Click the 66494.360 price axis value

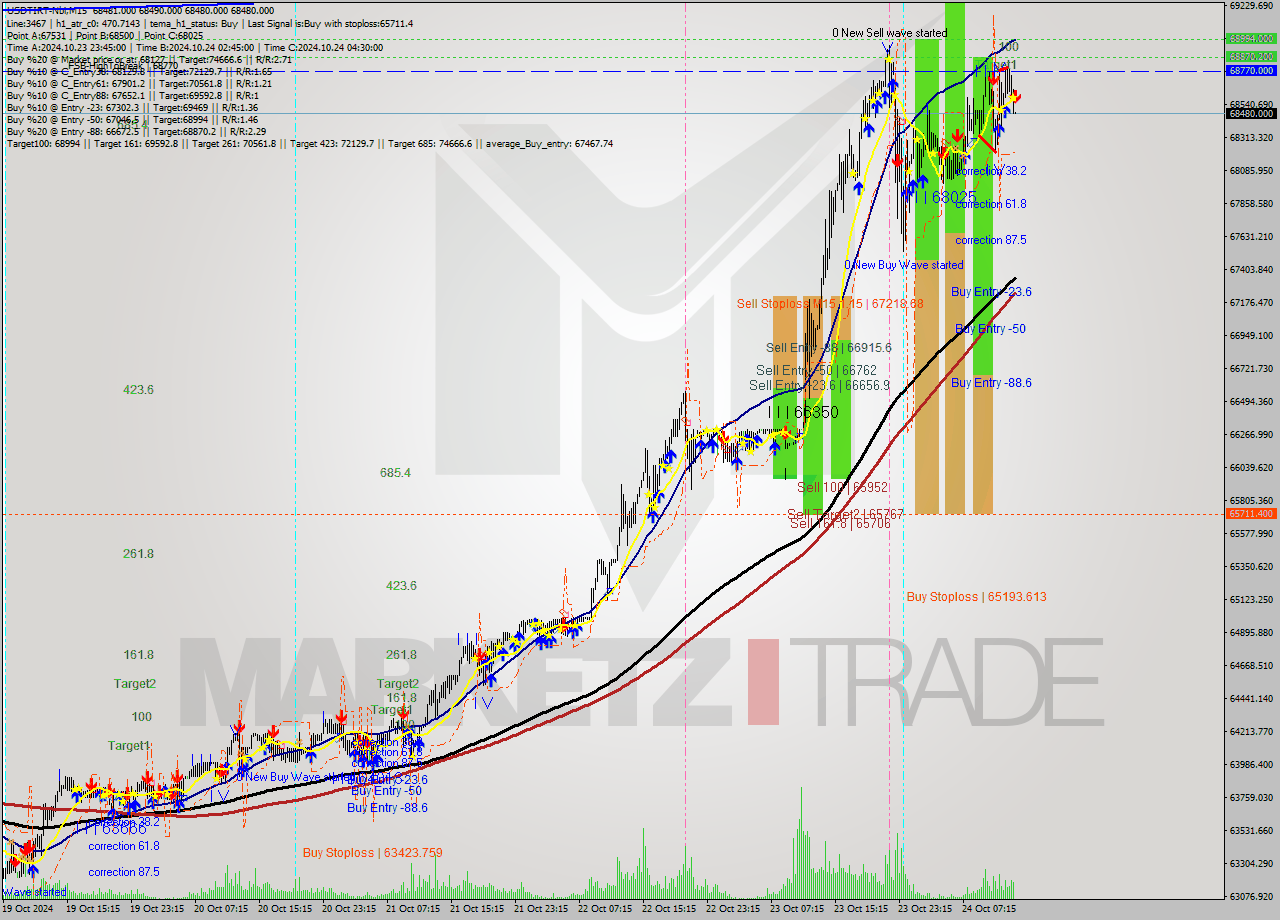click(x=1251, y=401)
